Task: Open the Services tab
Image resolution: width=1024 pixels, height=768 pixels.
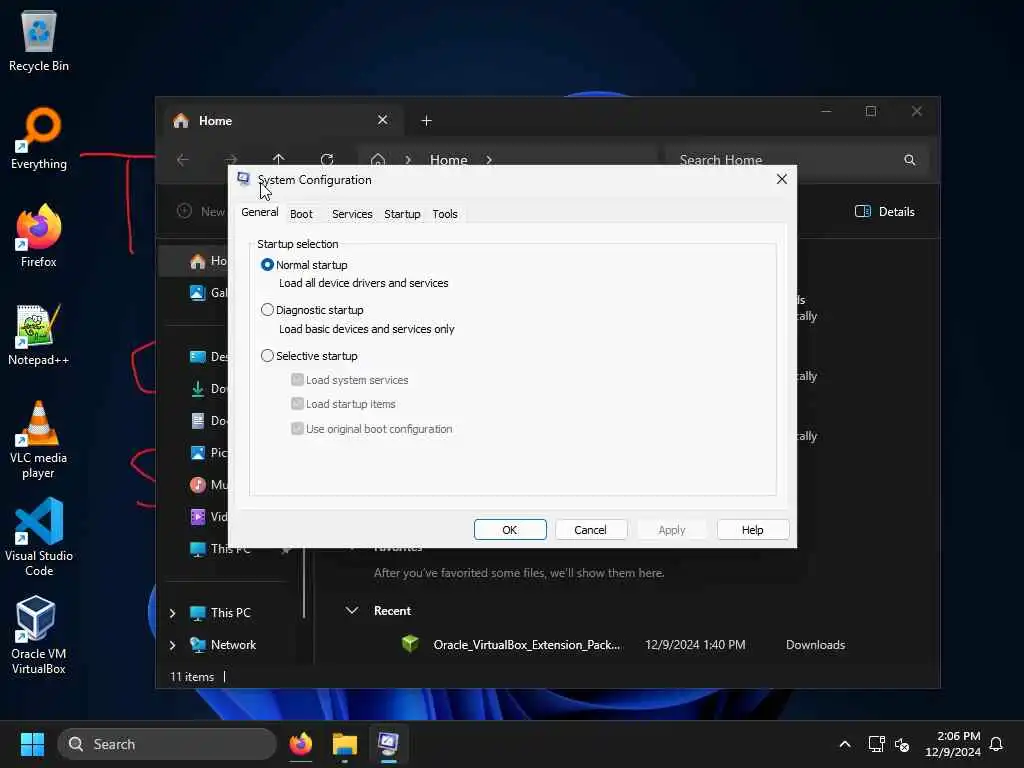Action: 352,214
